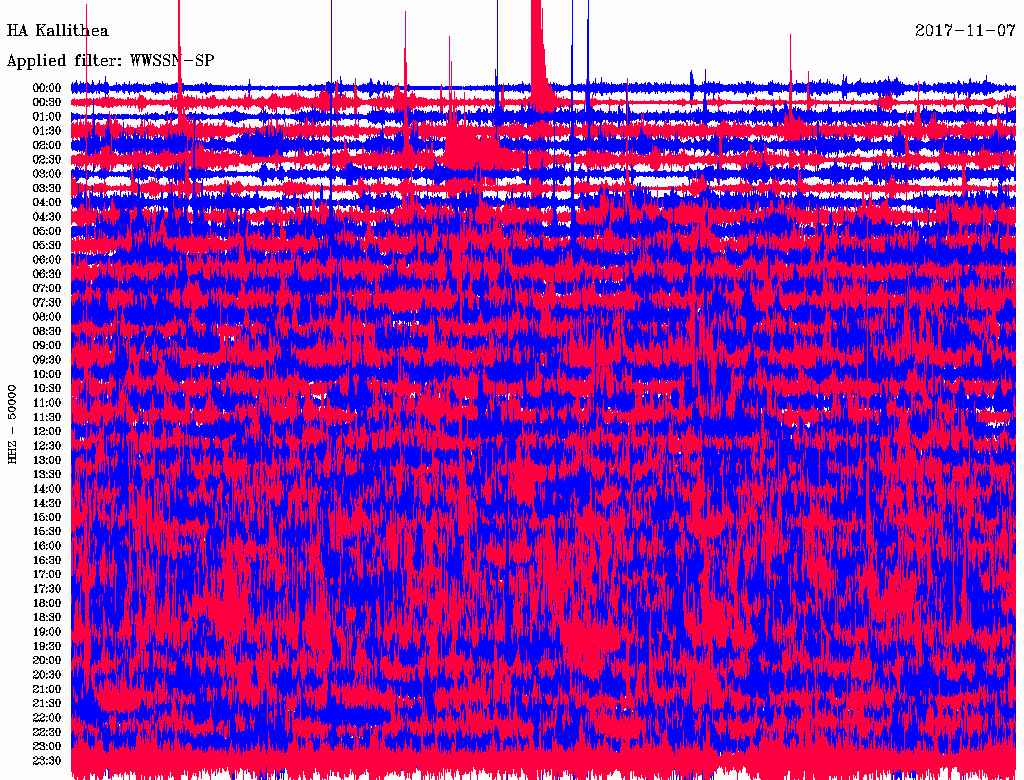Viewport: 1024px width, 780px height.
Task: Click the '07:30' time label
Action: [47, 302]
